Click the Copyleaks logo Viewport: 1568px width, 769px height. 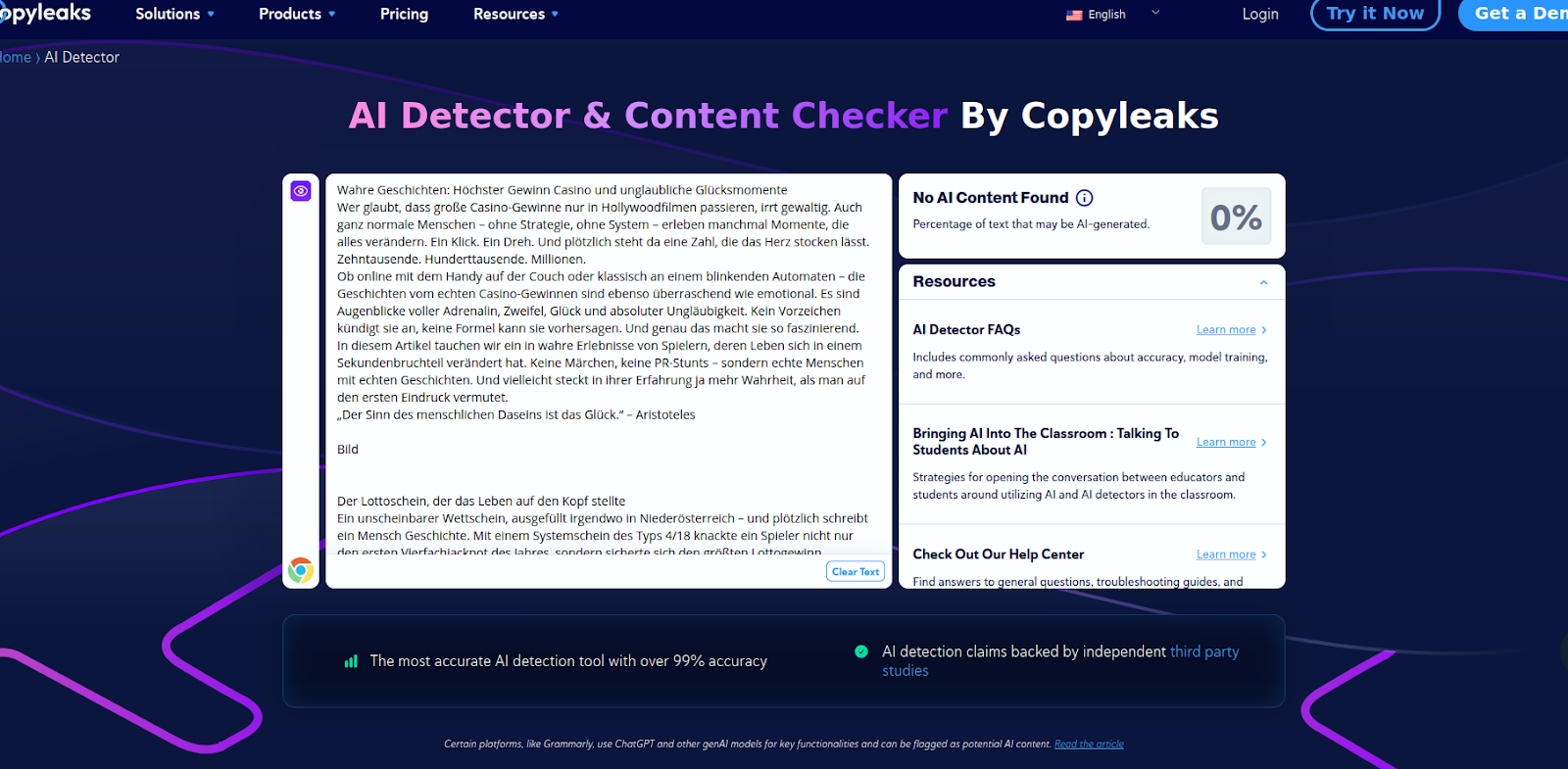pyautogui.click(x=45, y=14)
